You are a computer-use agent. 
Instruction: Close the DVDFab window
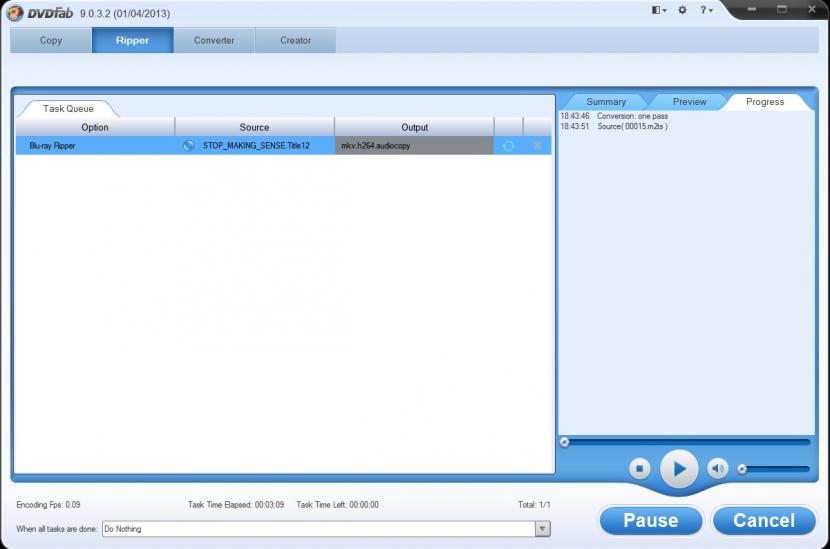pyautogui.click(x=812, y=9)
